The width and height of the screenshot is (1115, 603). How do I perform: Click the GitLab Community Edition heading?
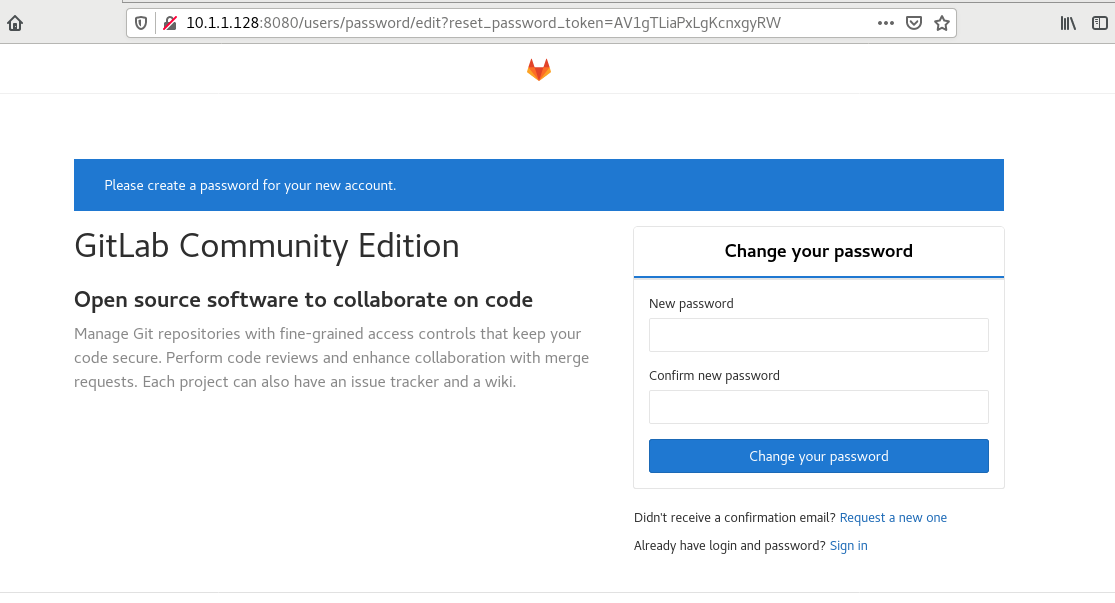coord(267,246)
